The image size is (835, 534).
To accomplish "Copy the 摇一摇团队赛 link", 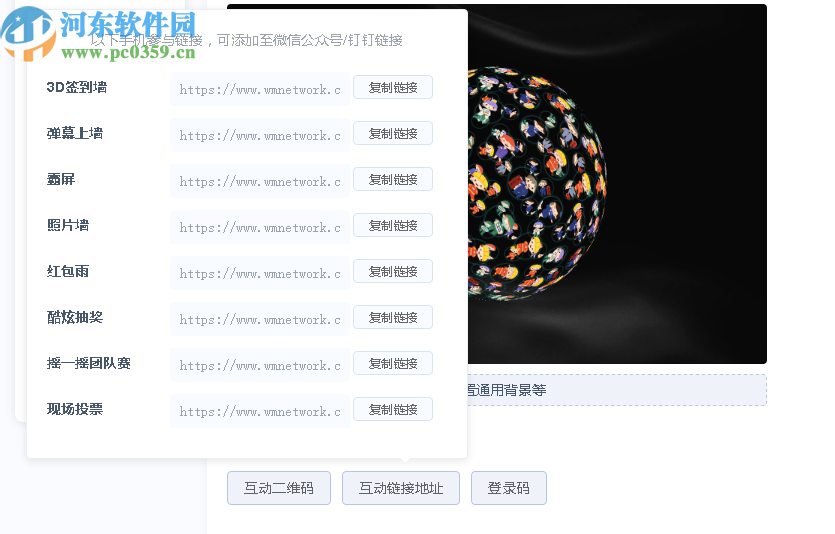I will tap(393, 363).
